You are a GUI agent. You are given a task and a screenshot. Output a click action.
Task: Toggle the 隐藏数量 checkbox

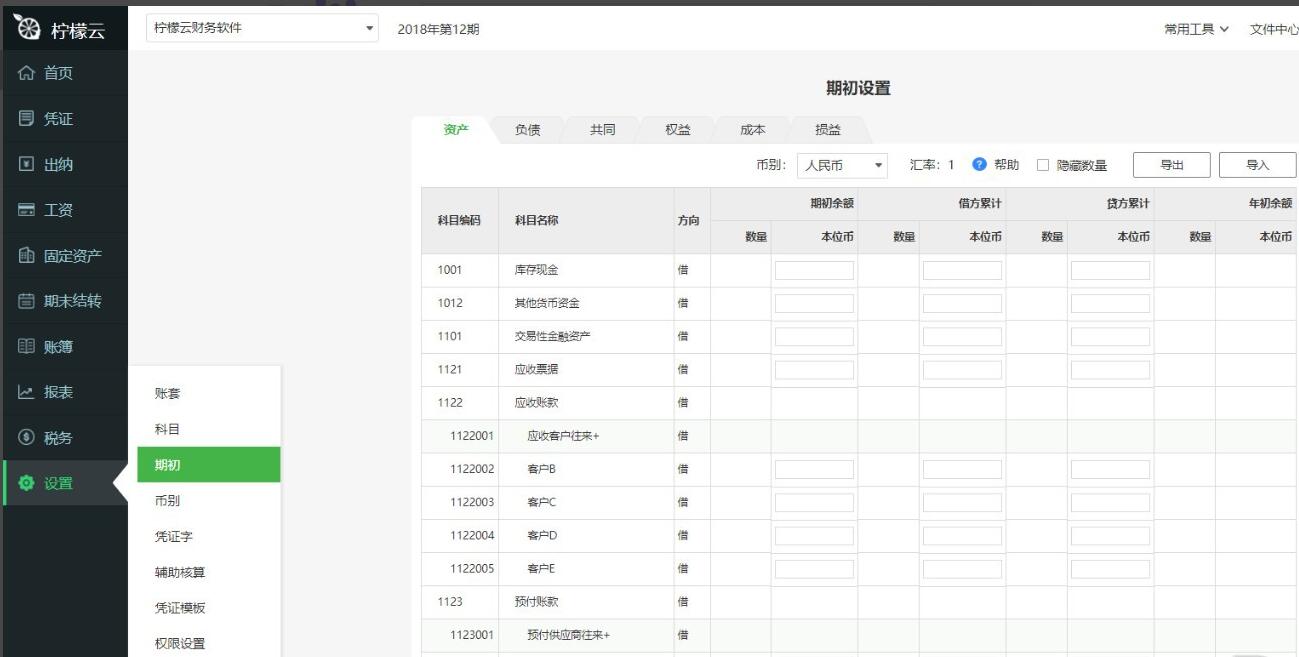tap(1042, 165)
